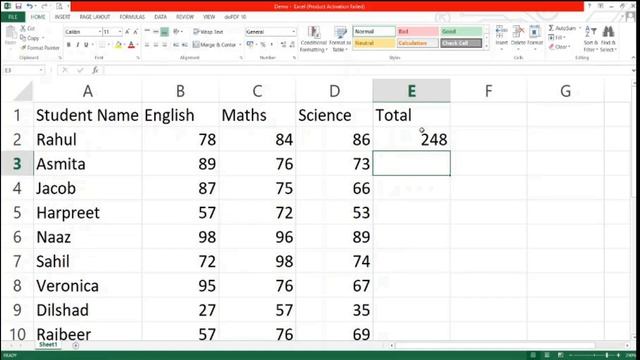The width and height of the screenshot is (640, 360).
Task: Add a new sheet with plus icon
Action: 76,345
